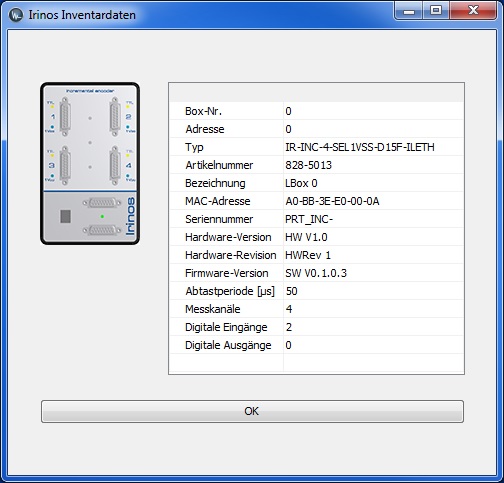Viewport: 504px width, 483px height.
Task: Select the Abtastperiode [µs] label cell
Action: point(227,291)
